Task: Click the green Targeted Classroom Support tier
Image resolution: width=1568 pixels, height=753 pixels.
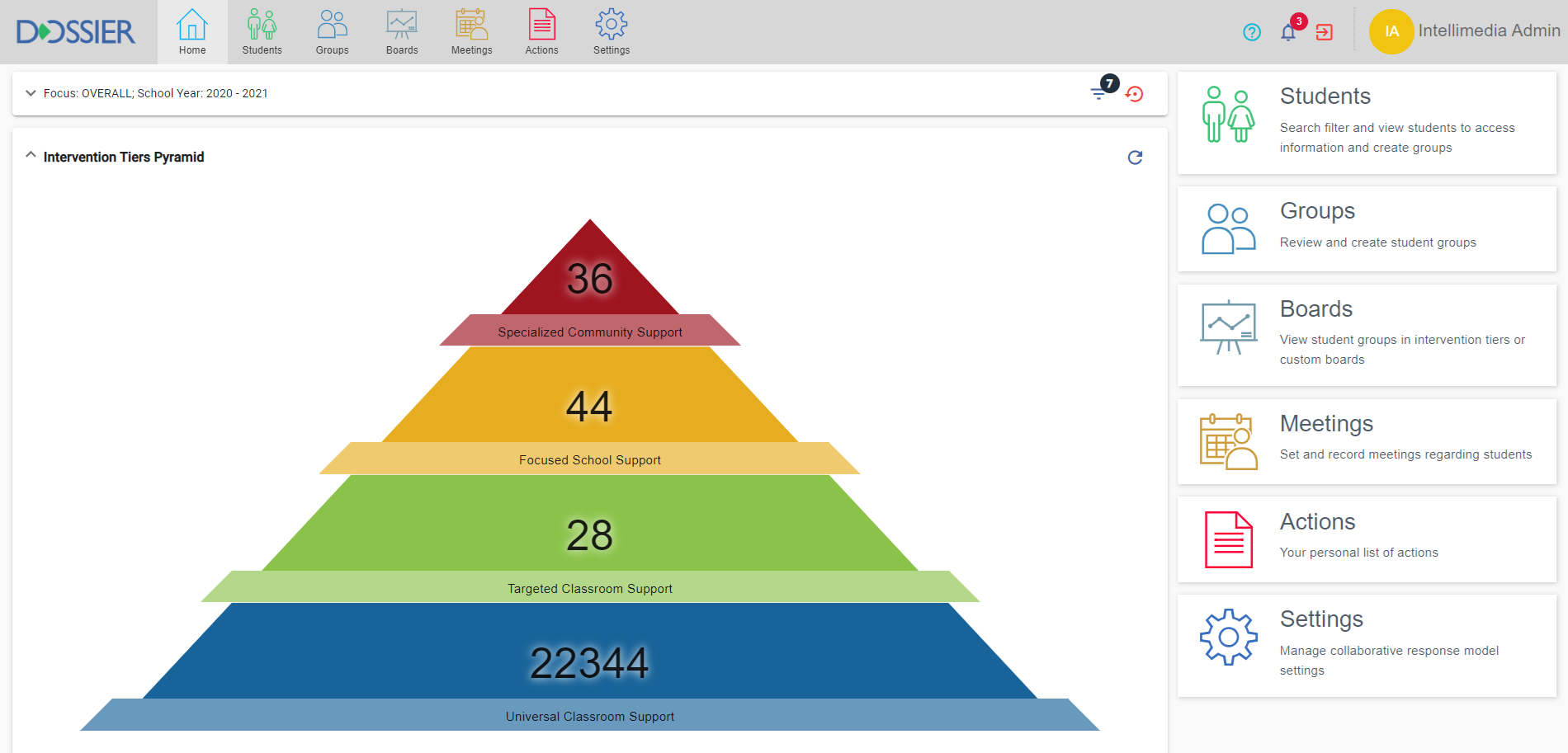Action: tap(589, 534)
